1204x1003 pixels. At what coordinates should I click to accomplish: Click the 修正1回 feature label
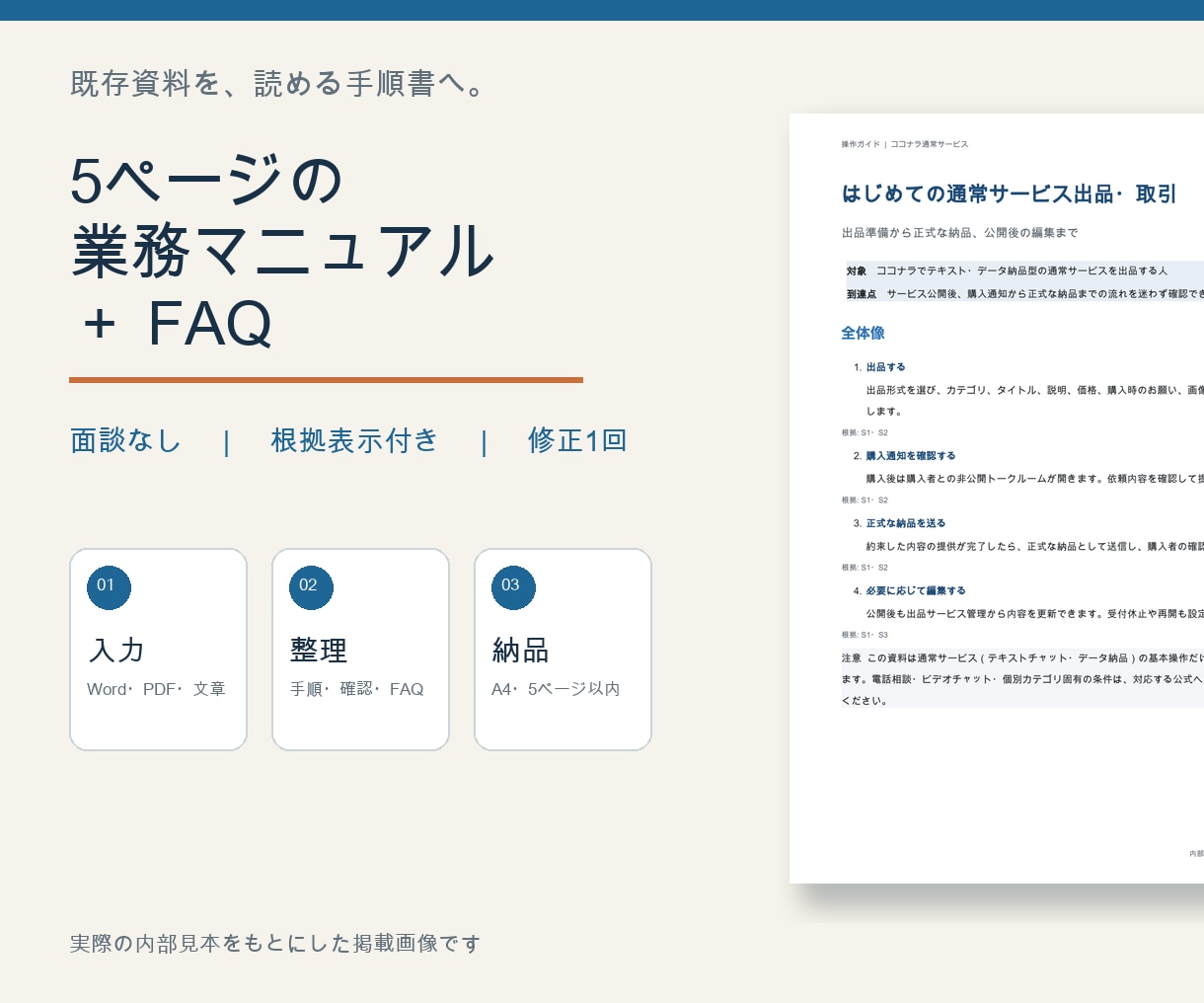[x=577, y=440]
